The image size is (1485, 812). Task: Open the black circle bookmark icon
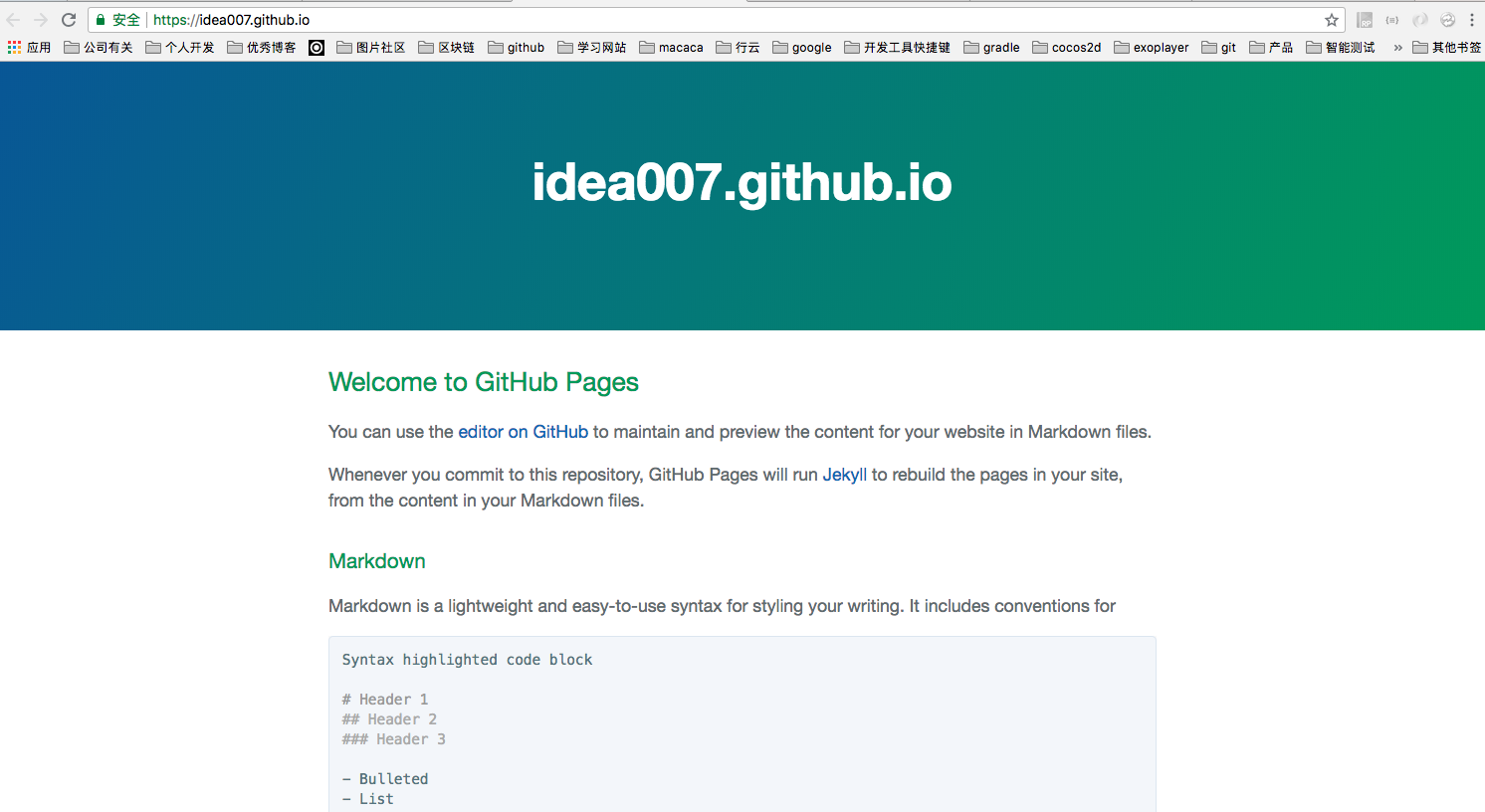(x=317, y=47)
